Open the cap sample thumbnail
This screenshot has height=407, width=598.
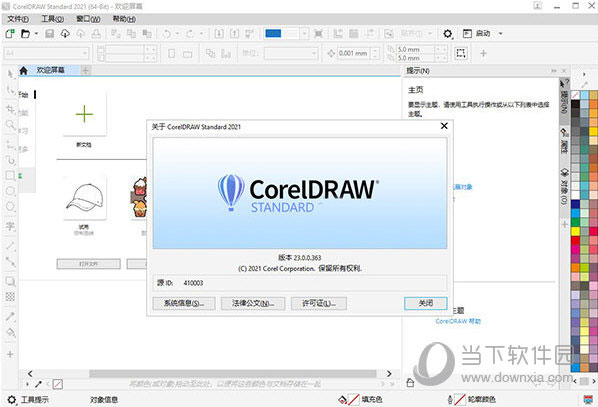click(x=84, y=198)
